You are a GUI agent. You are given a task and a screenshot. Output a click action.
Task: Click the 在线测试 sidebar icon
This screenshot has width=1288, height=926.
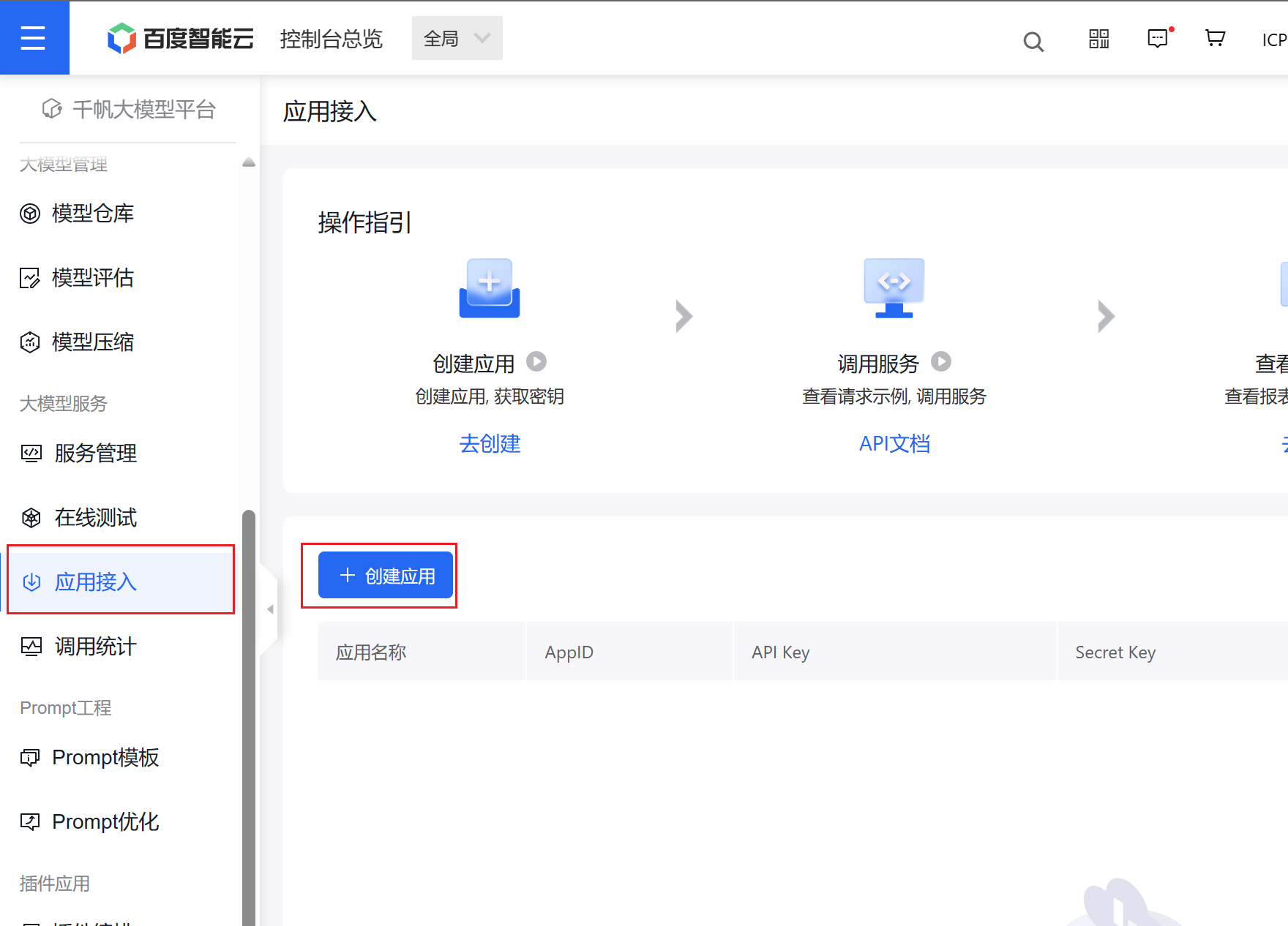(x=31, y=518)
